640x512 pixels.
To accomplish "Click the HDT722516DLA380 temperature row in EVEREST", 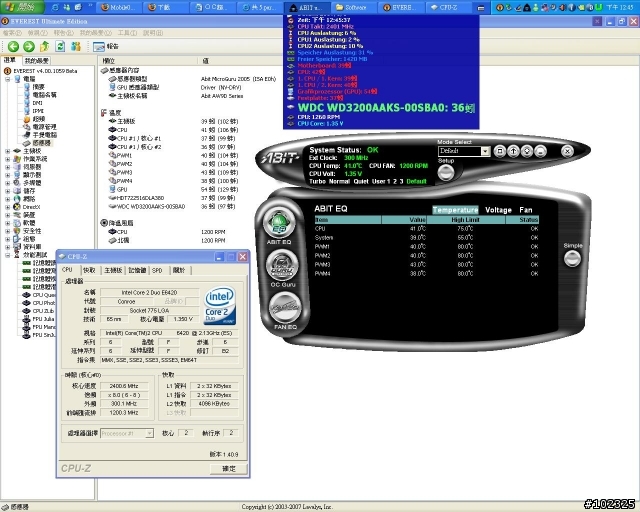I will click(x=173, y=198).
